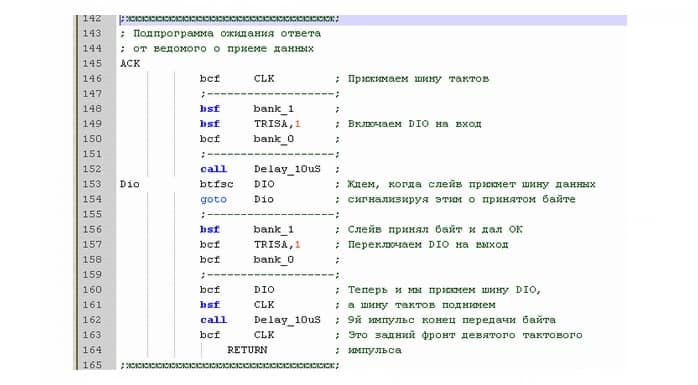This screenshot has width=698, height=385.
Task: Click the RETURN statement on line 164
Action: [x=247, y=350]
